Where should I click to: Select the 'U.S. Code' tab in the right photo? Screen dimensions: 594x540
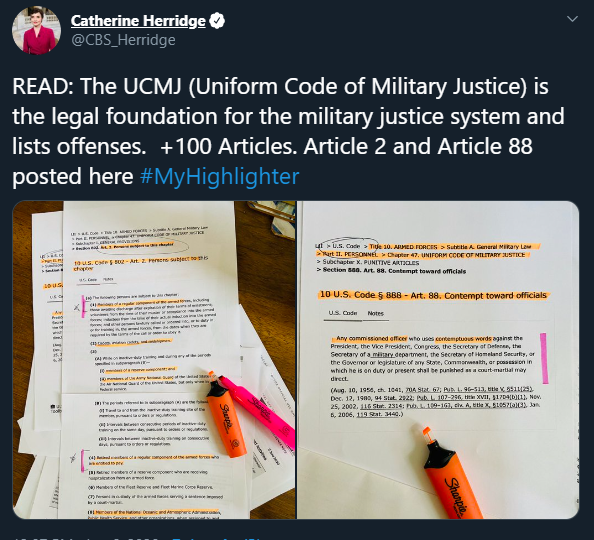(343, 313)
